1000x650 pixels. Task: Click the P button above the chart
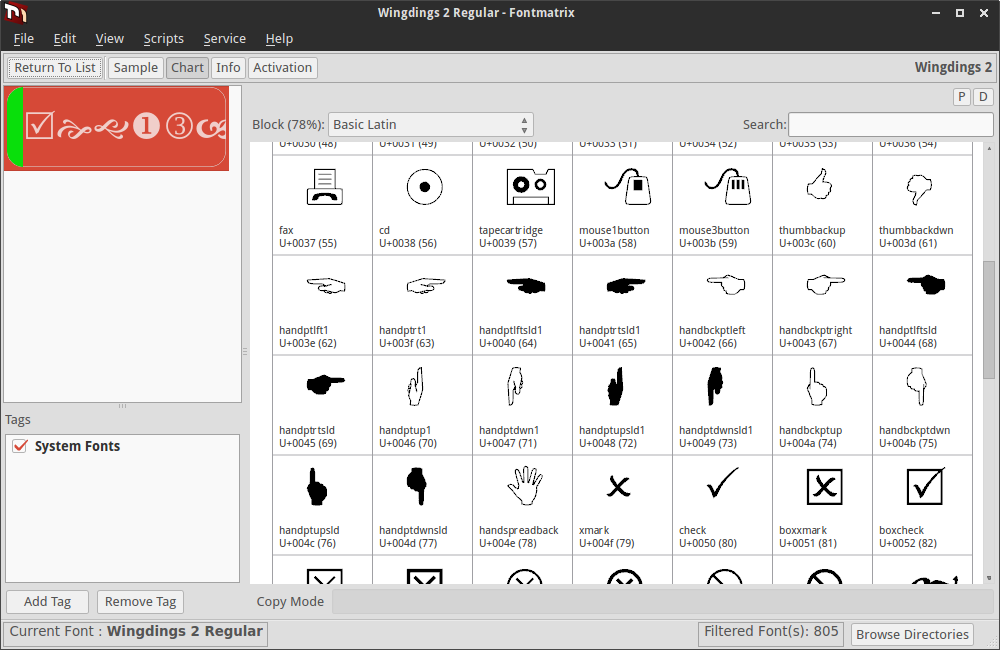click(x=962, y=97)
